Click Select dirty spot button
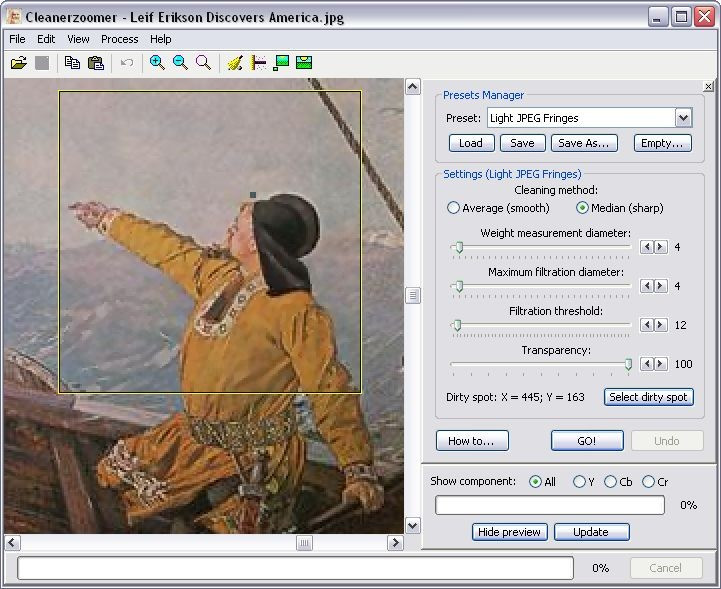Viewport: 721px width, 589px height. tap(648, 397)
